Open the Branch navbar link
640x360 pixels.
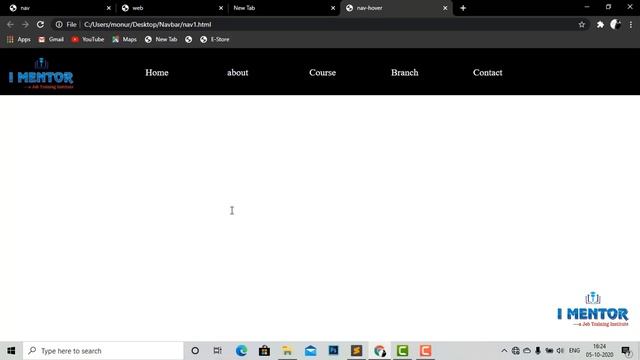[404, 73]
